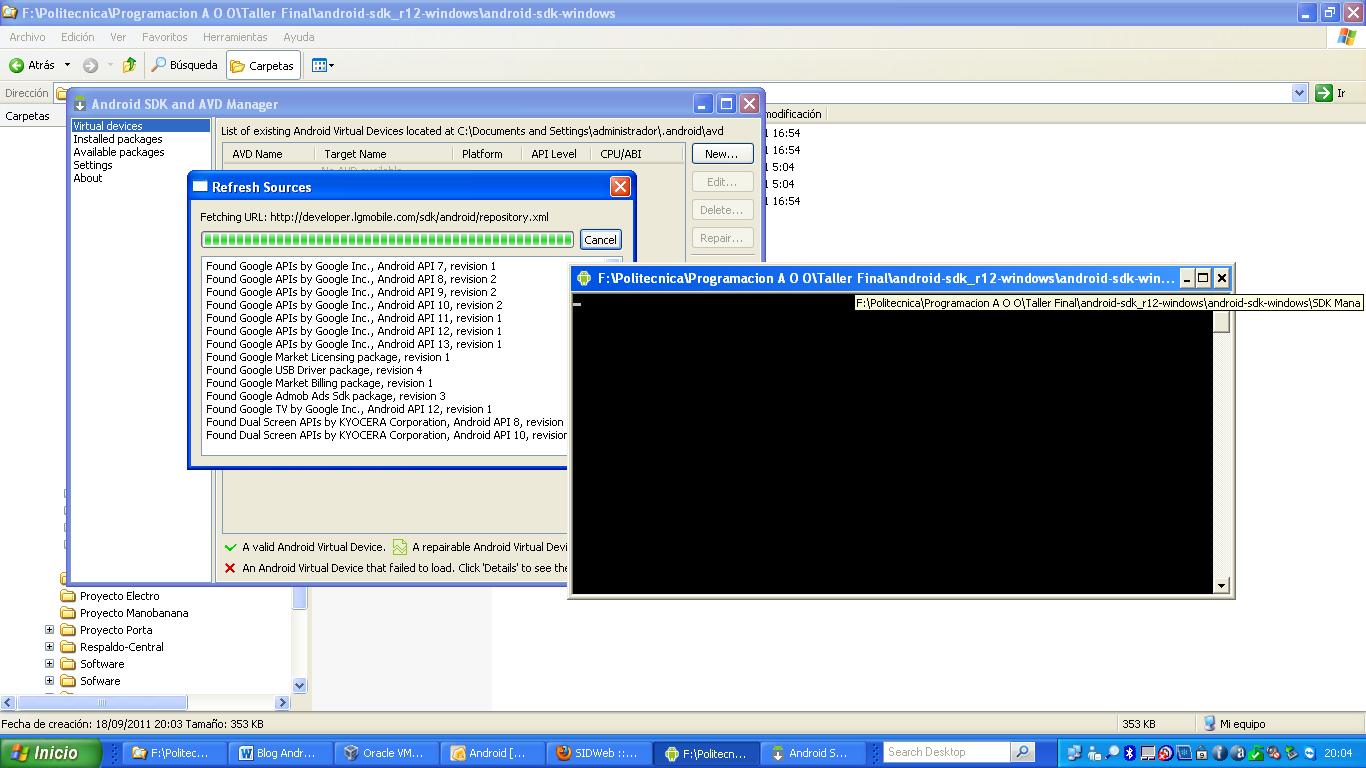Switch to Oracle VM taskbar item
Screen dimensions: 1366x768
click(383, 753)
